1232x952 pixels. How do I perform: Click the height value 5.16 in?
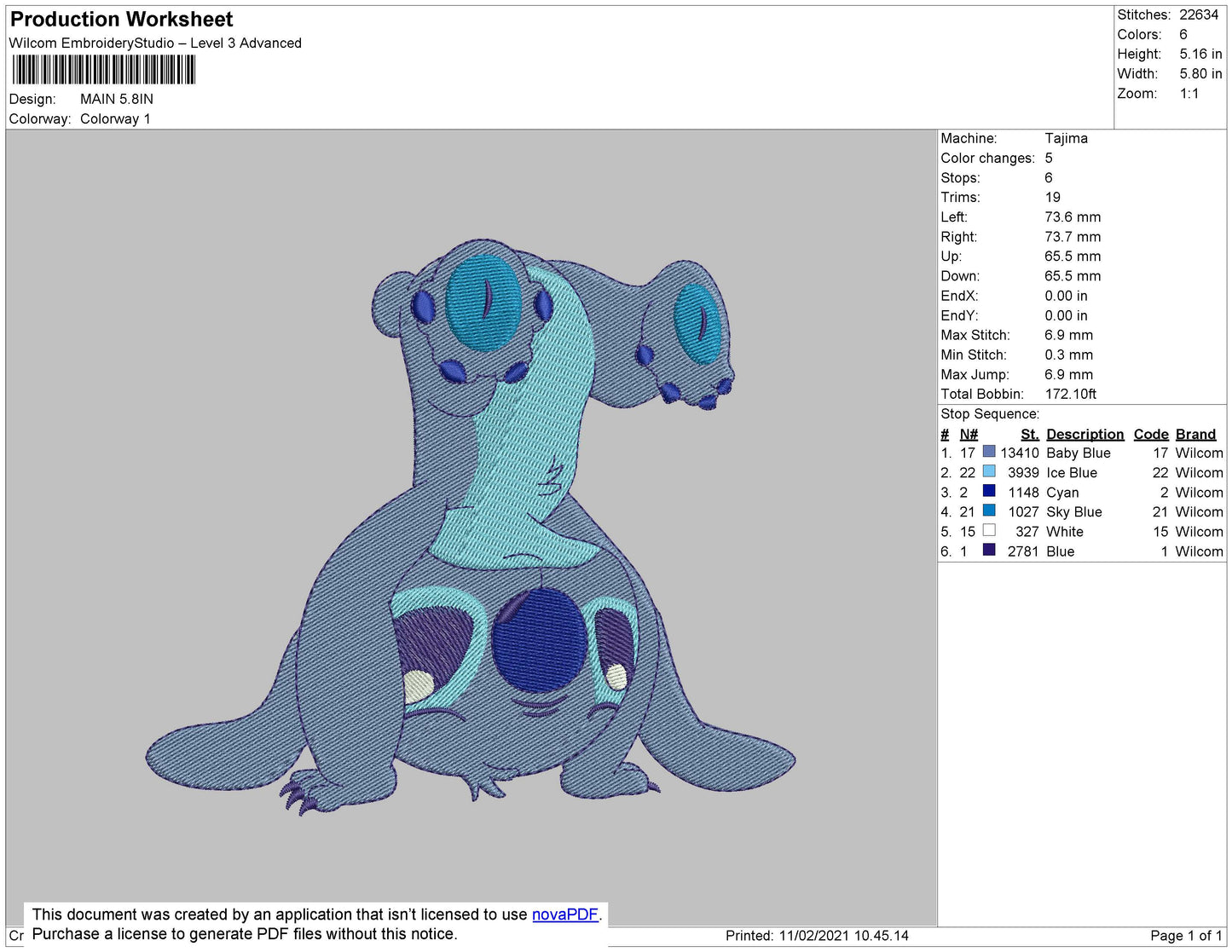(x=1200, y=54)
